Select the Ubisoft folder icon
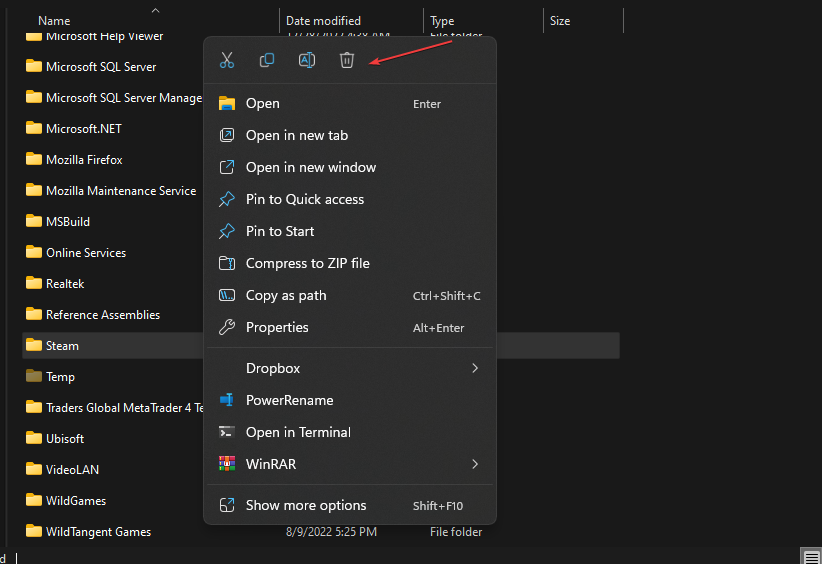Screen dimensions: 822x564 pyautogui.click(x=34, y=438)
